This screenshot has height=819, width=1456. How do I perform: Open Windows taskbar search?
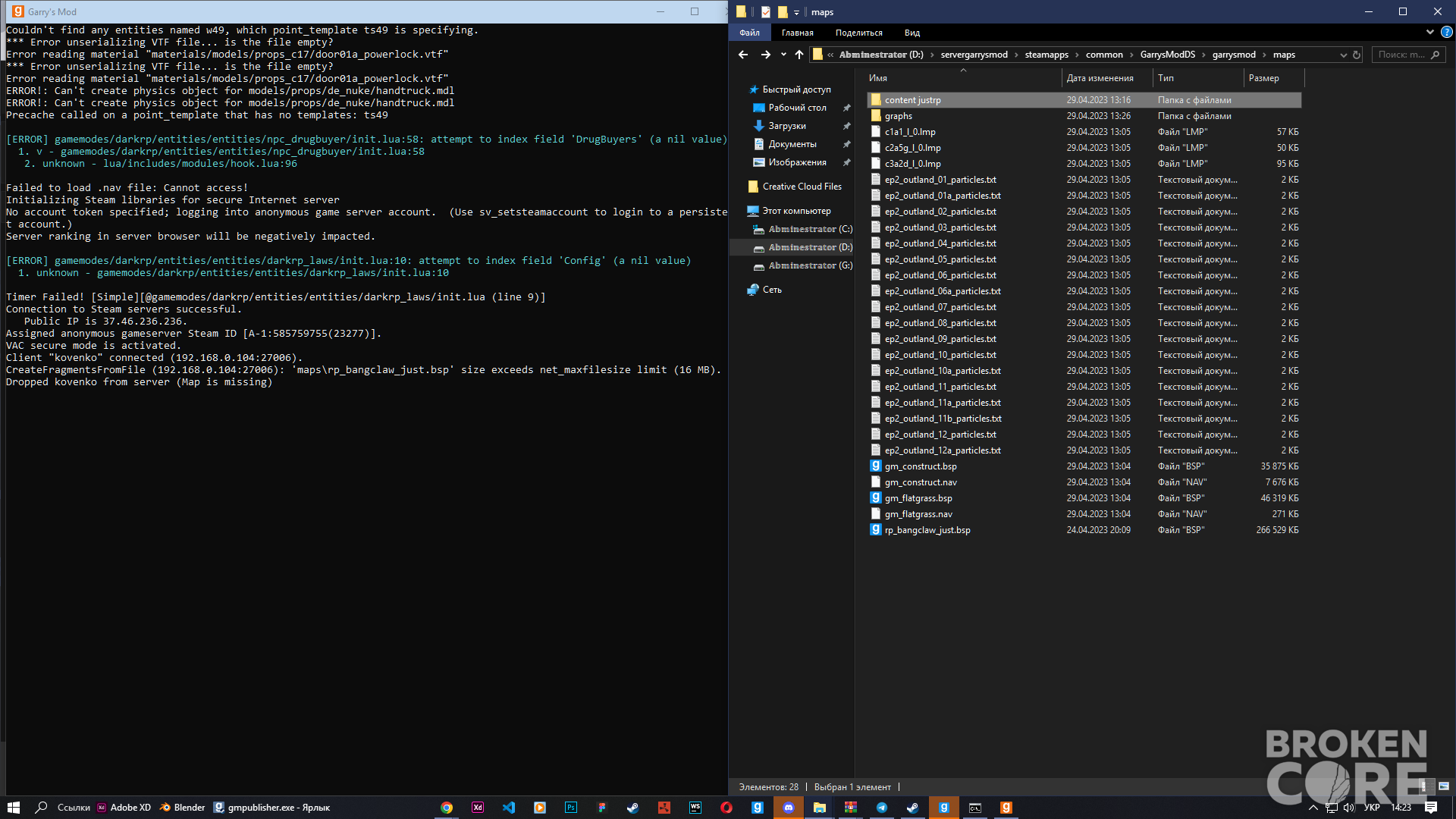pos(42,808)
